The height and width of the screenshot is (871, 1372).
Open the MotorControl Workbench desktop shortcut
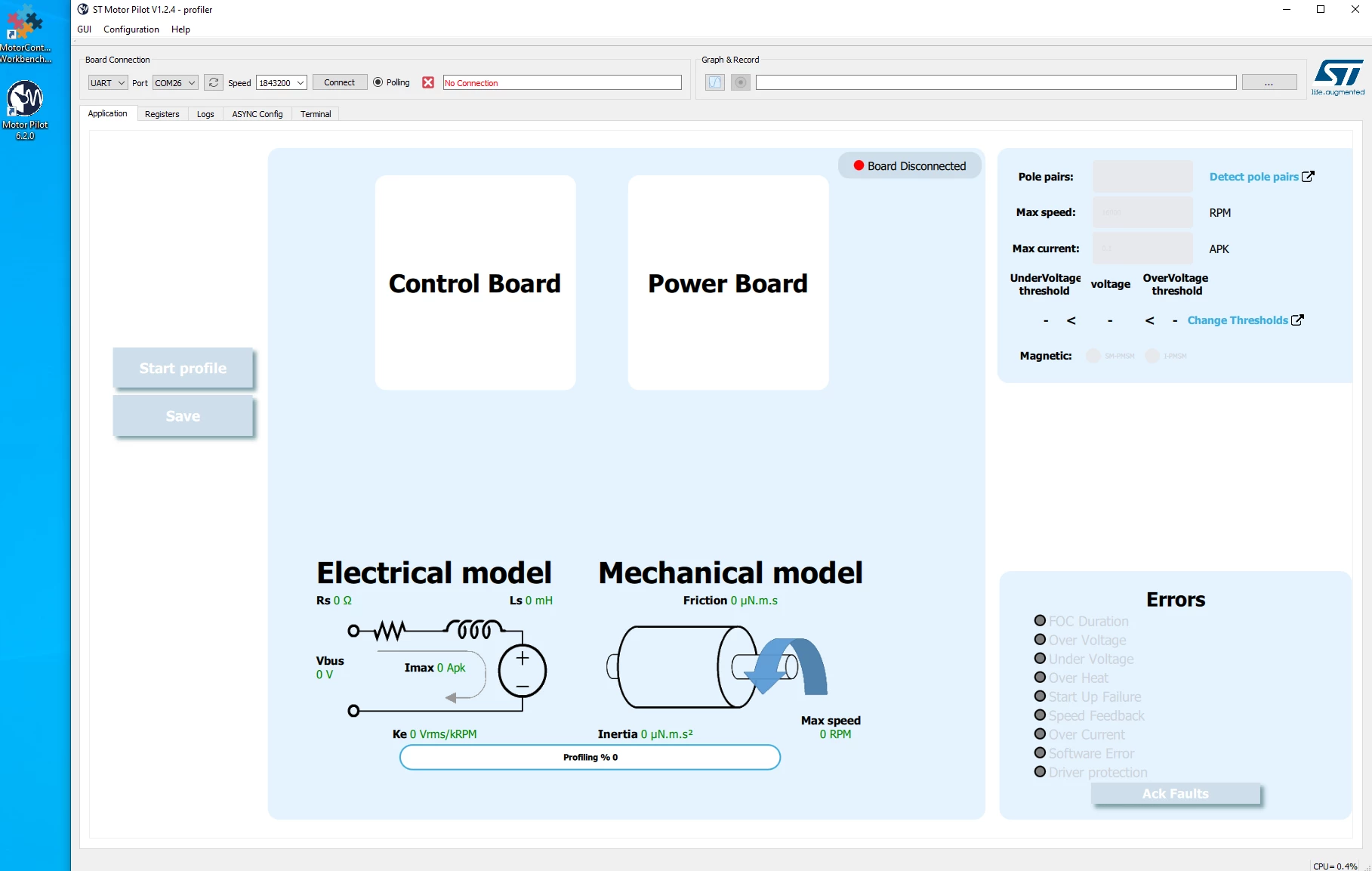click(x=26, y=34)
